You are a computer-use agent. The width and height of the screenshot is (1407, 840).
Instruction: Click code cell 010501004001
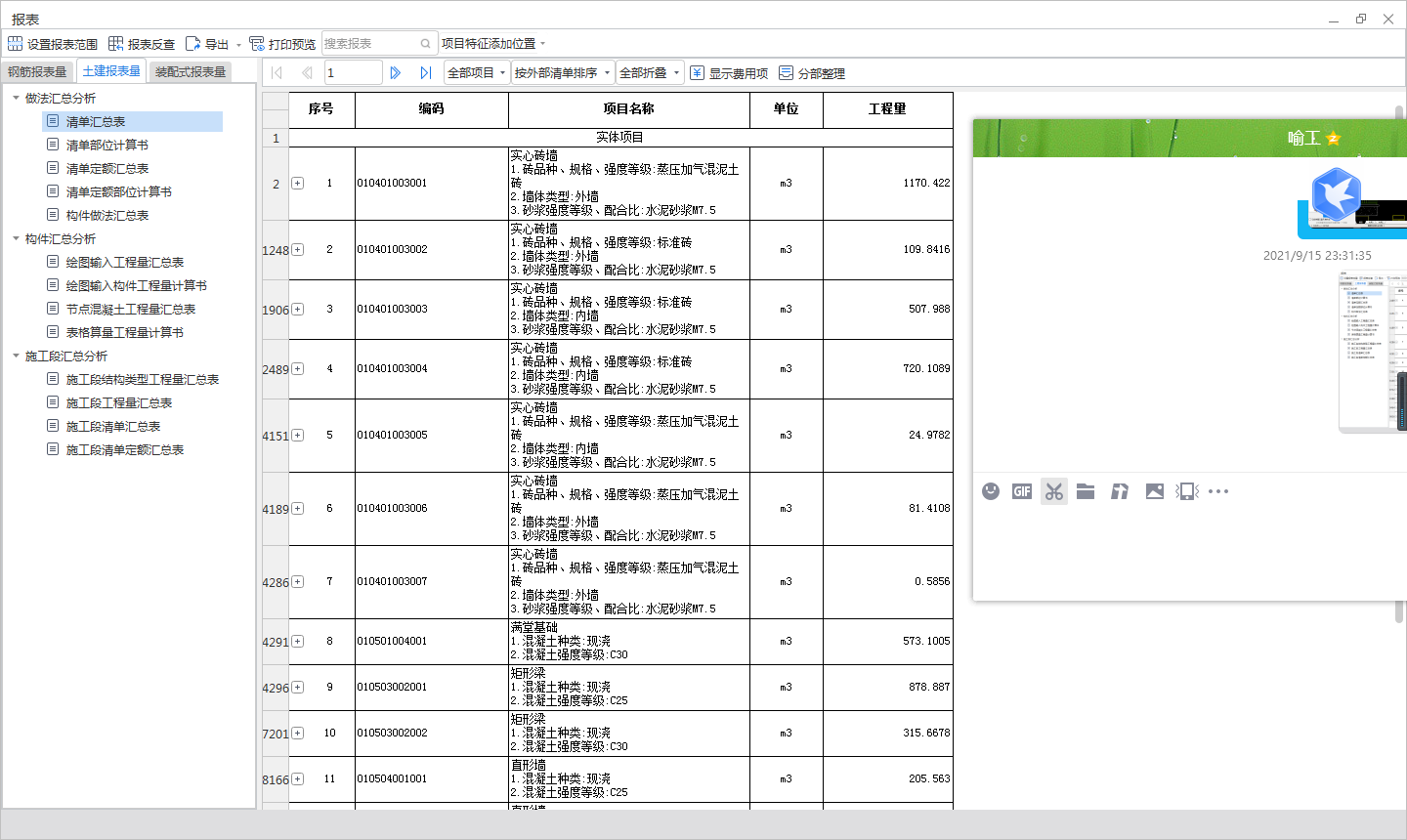tap(432, 642)
